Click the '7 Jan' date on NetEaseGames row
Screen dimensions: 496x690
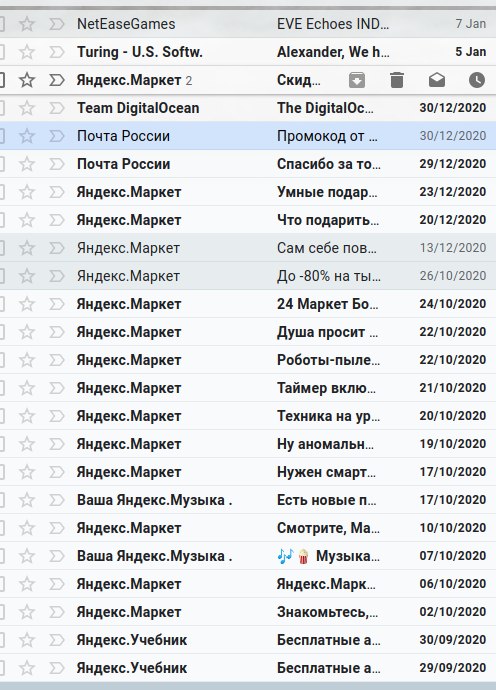click(x=470, y=24)
